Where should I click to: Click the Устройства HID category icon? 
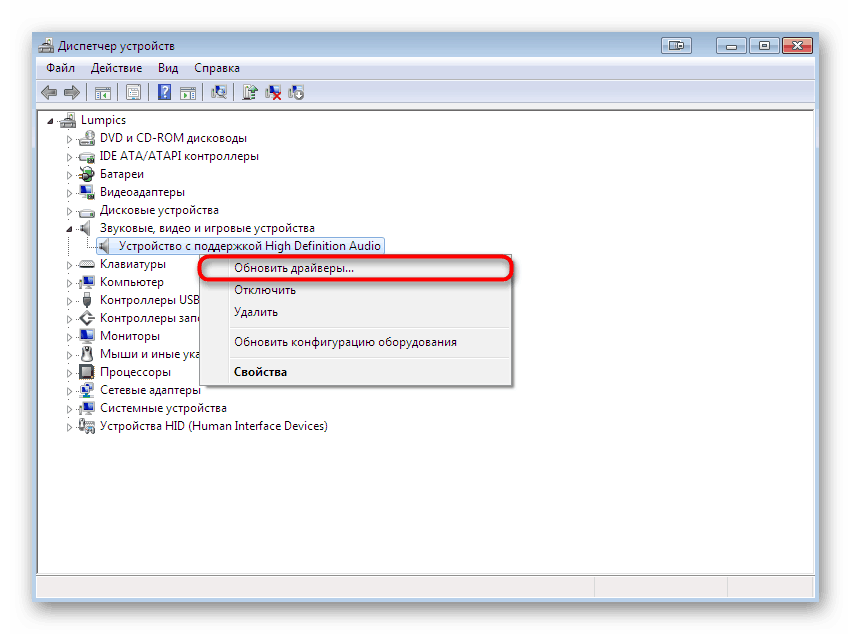click(86, 426)
